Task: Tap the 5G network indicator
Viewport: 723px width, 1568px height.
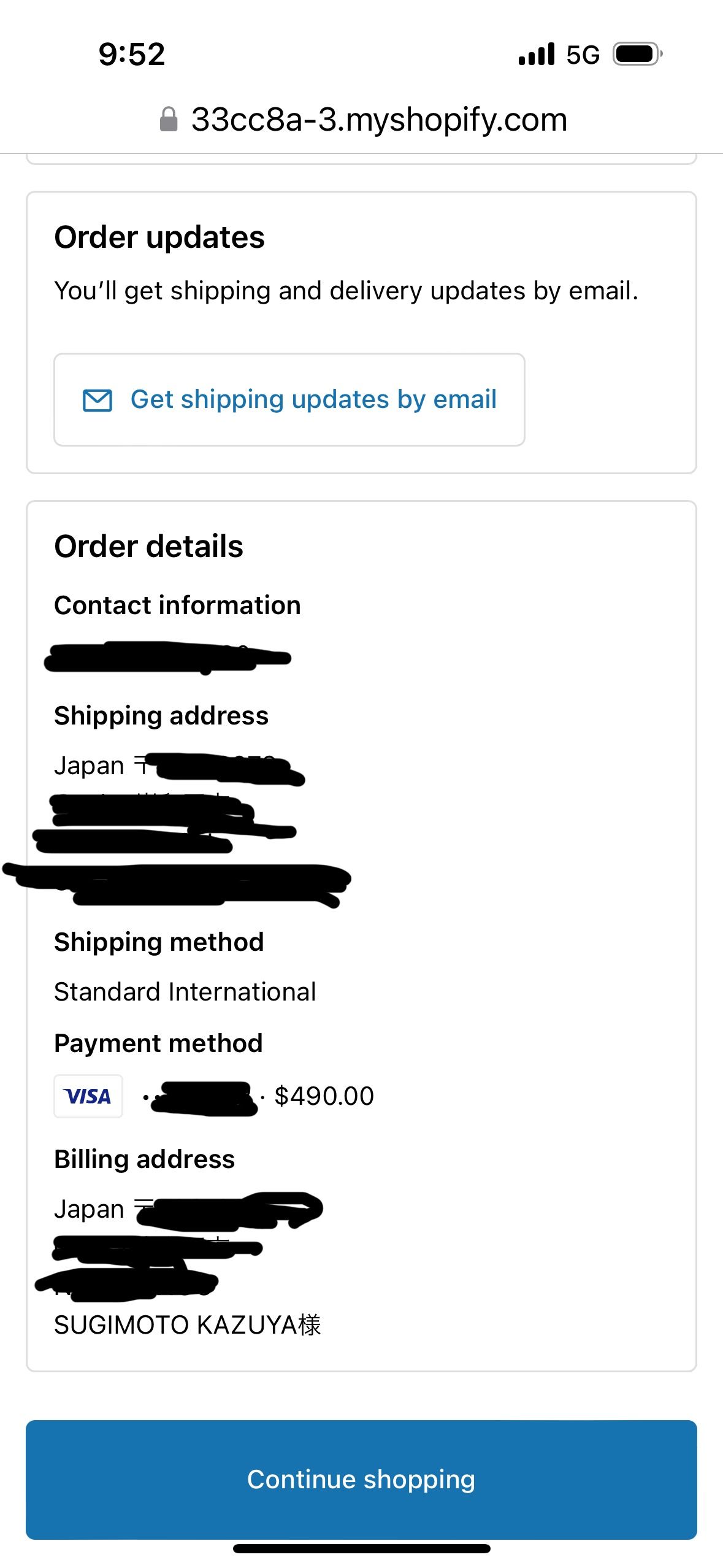Action: 583,55
